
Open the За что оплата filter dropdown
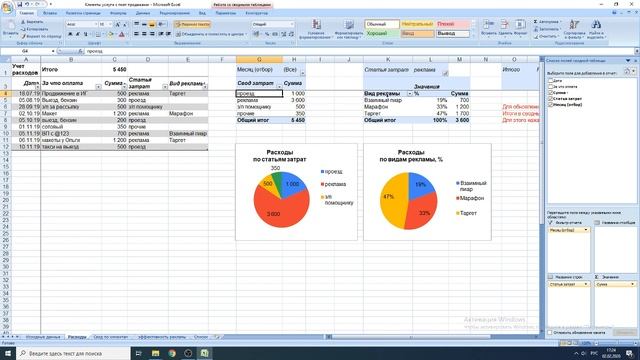[98, 87]
